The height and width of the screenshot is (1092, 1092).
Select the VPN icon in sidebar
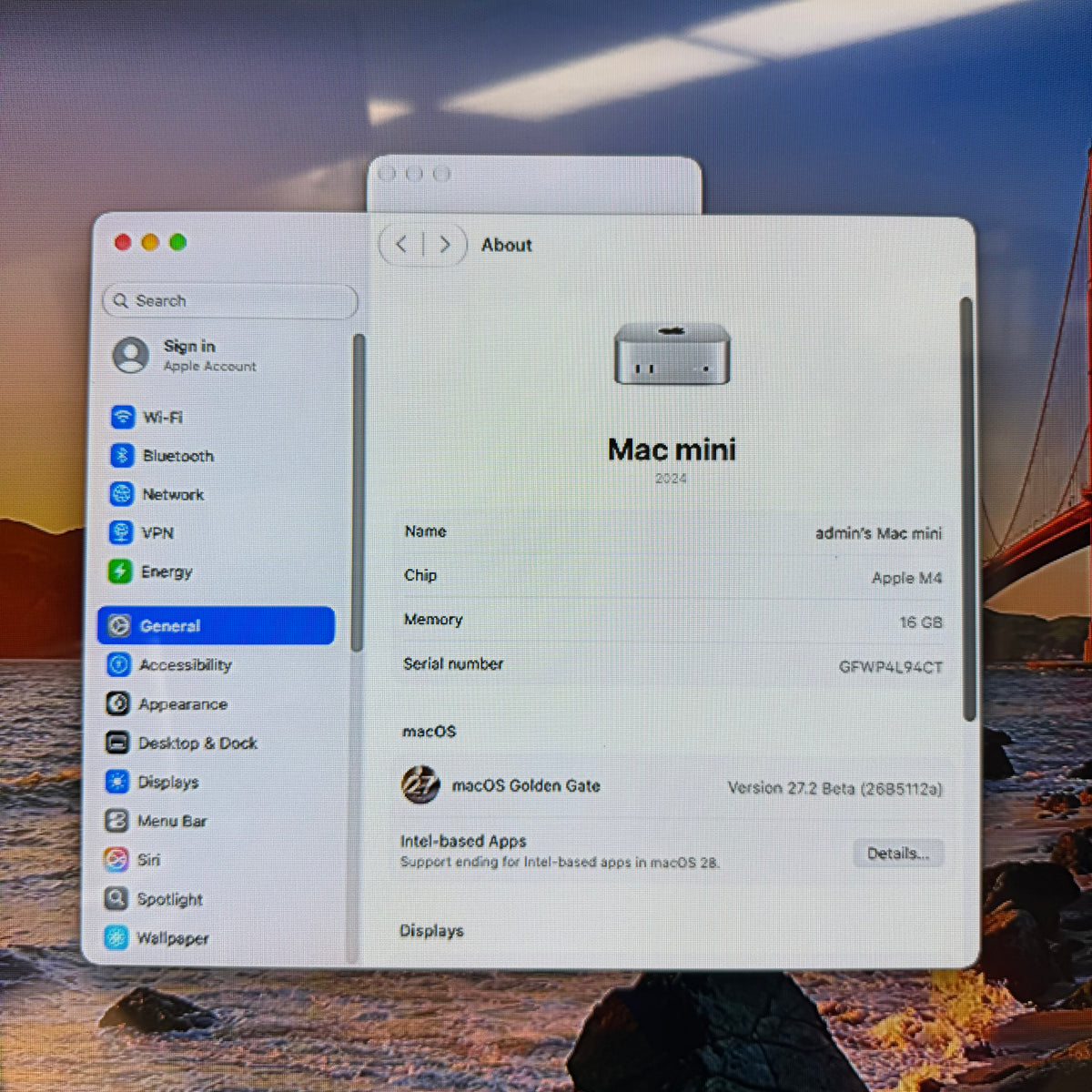tap(121, 532)
